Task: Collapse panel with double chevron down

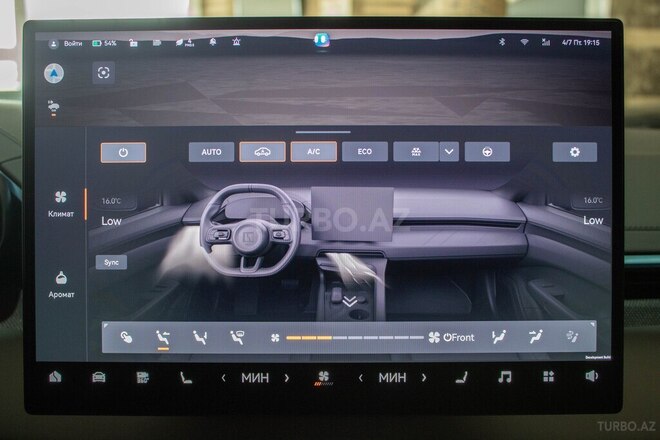Action: click(x=350, y=301)
